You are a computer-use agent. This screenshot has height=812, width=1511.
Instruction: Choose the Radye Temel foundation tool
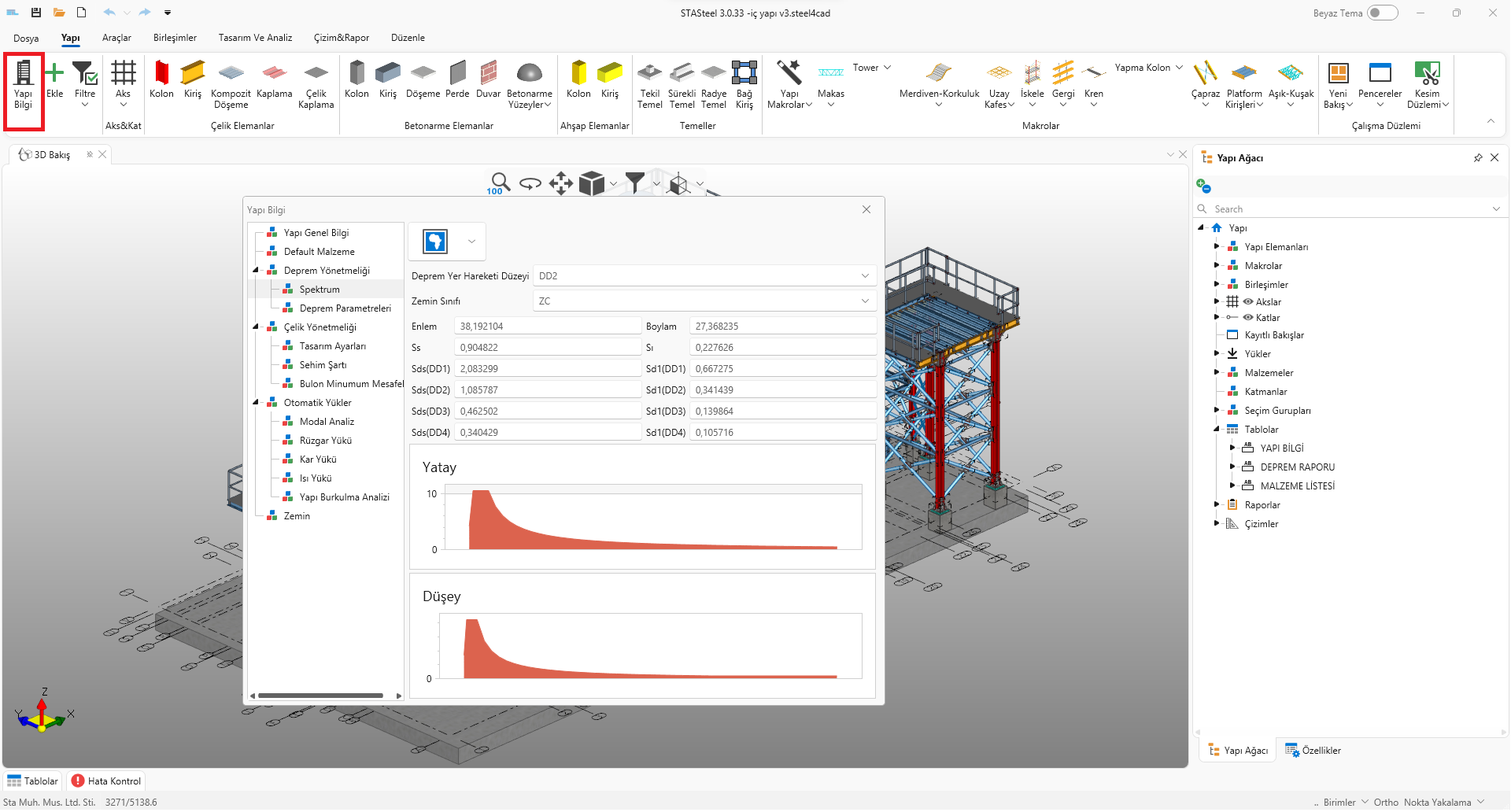click(713, 80)
